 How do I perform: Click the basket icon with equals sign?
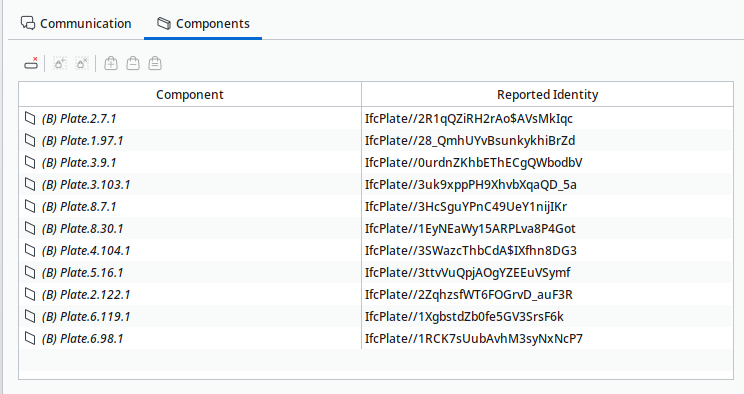pos(155,63)
